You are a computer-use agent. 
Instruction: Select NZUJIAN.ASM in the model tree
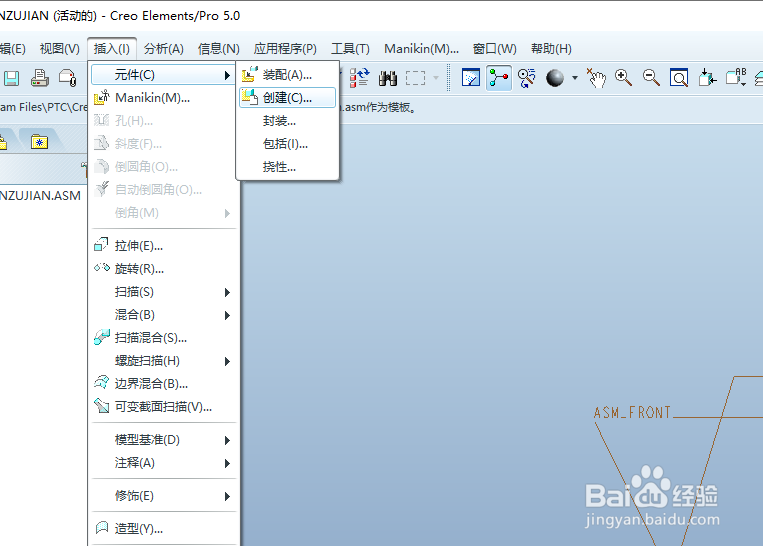40,196
